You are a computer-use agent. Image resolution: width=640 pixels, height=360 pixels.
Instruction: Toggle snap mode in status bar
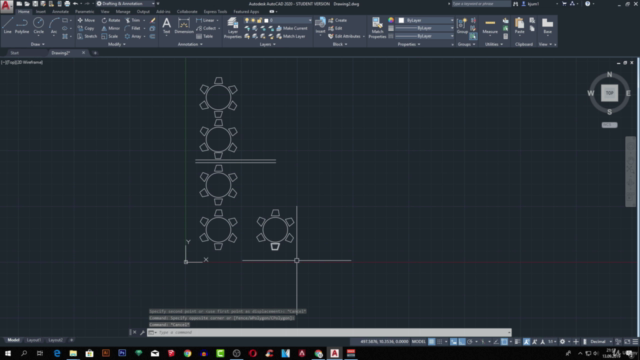coord(440,342)
